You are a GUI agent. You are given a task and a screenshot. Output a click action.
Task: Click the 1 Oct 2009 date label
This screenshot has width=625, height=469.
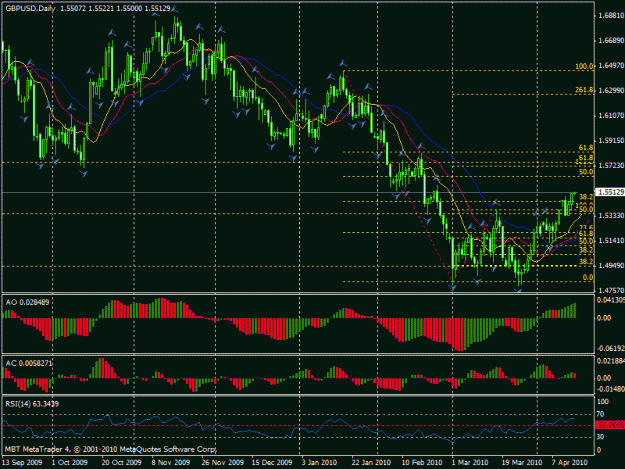(x=70, y=462)
